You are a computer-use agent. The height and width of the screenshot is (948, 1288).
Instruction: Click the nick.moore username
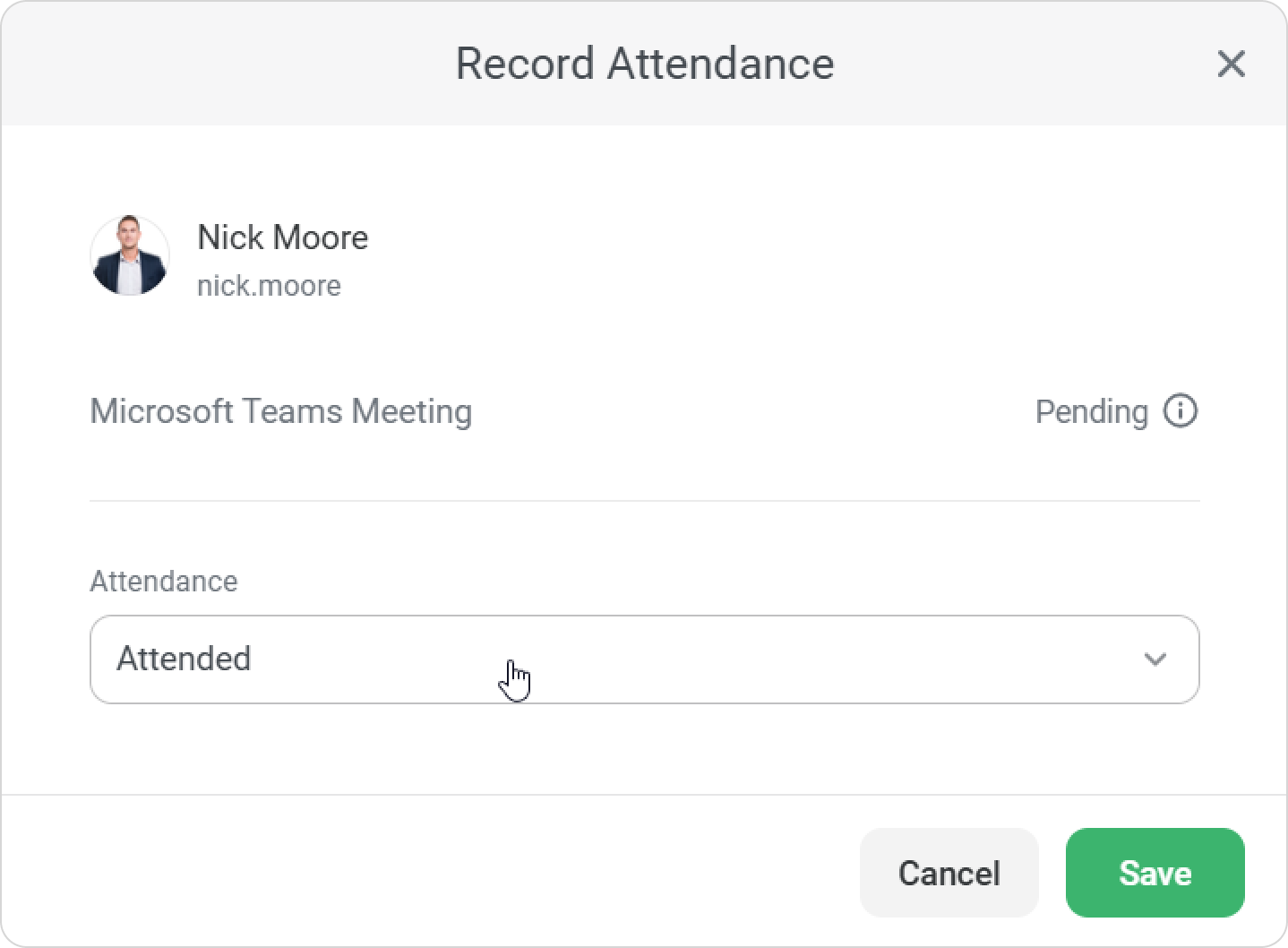269,286
